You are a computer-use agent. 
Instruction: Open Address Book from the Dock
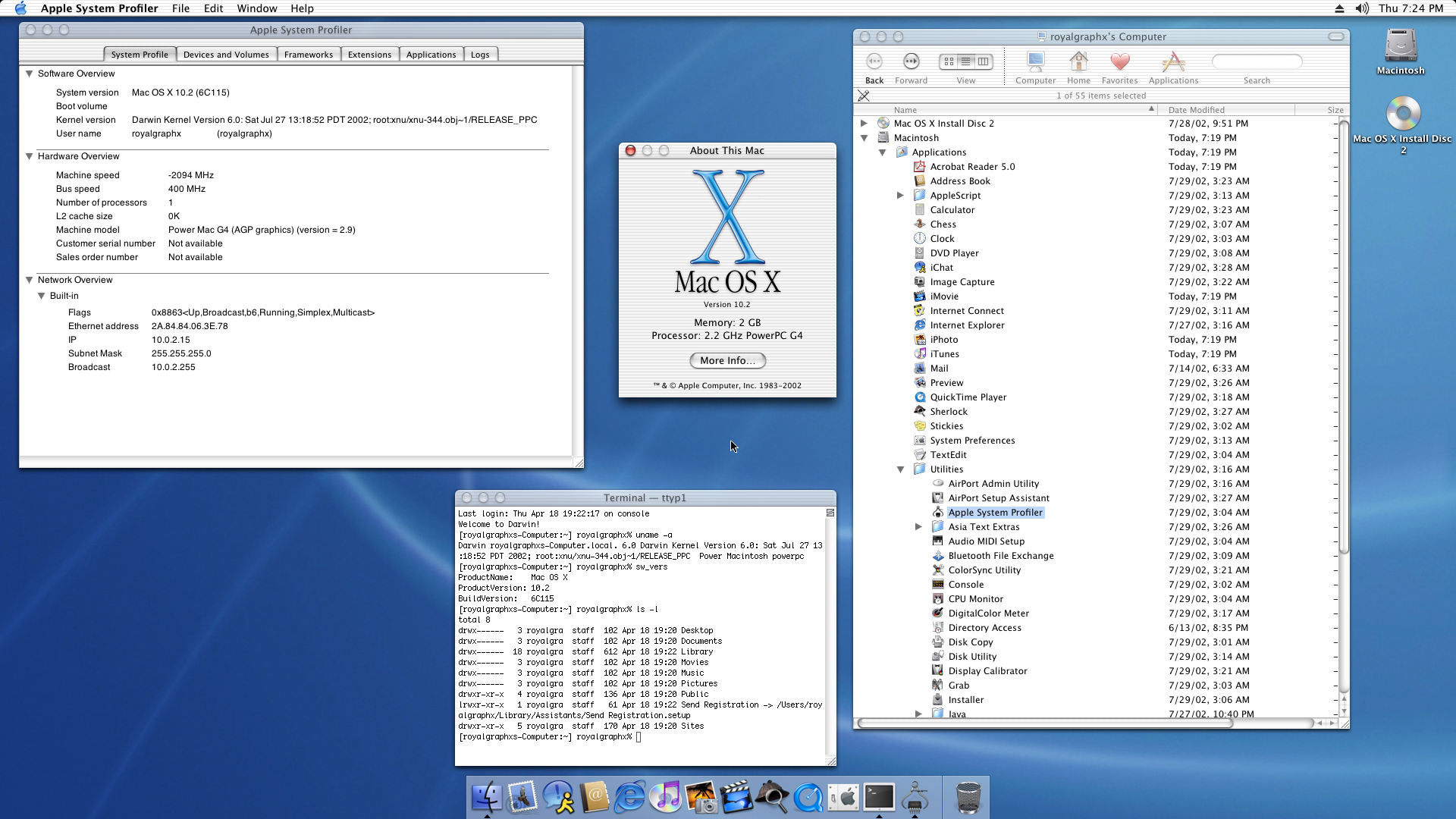coord(595,798)
